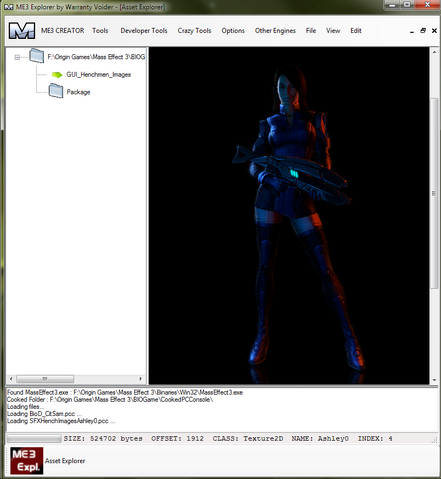
Task: Click the tree panel left scroll arrow
Action: [x=11, y=379]
